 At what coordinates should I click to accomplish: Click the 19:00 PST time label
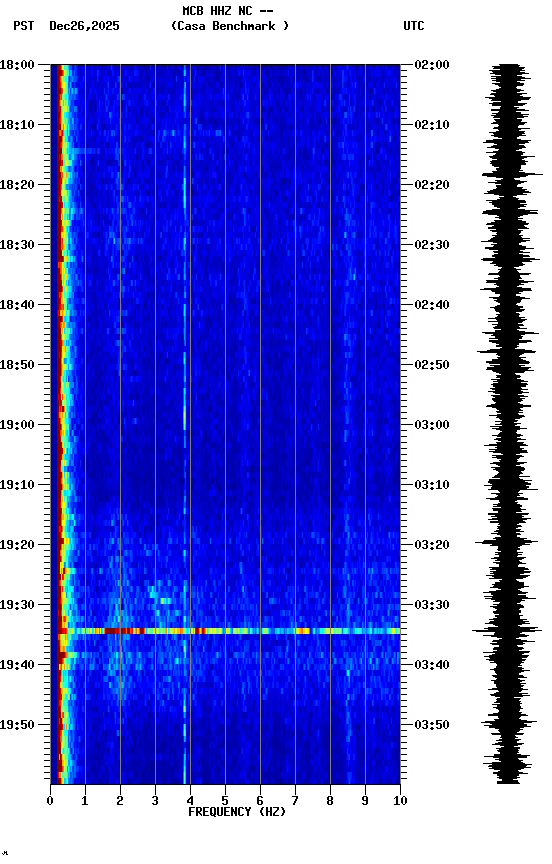point(17,425)
